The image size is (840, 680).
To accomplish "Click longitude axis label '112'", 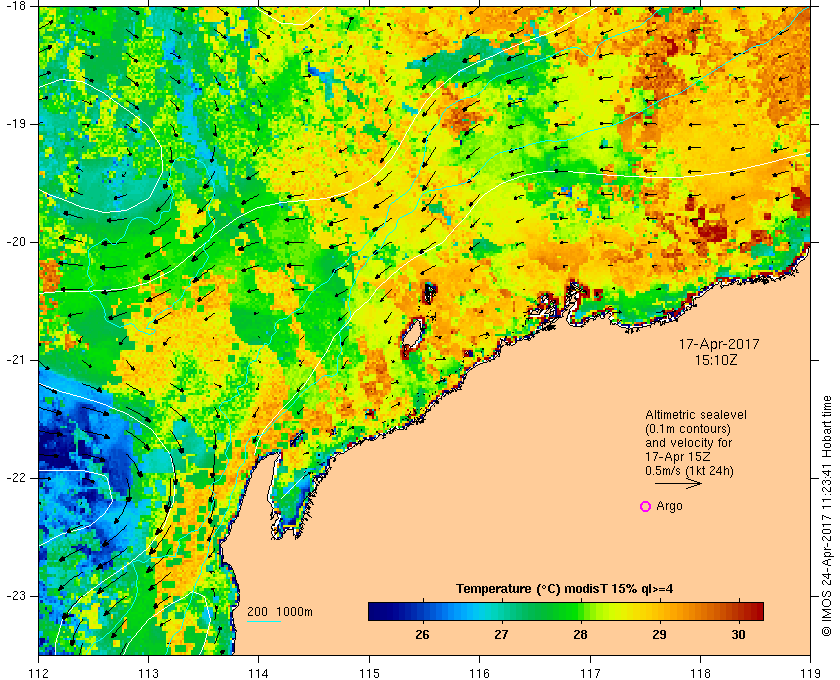I will (x=39, y=672).
